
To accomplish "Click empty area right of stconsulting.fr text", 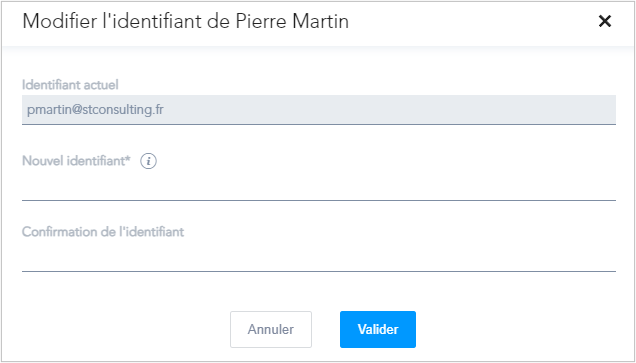I will tap(389, 110).
